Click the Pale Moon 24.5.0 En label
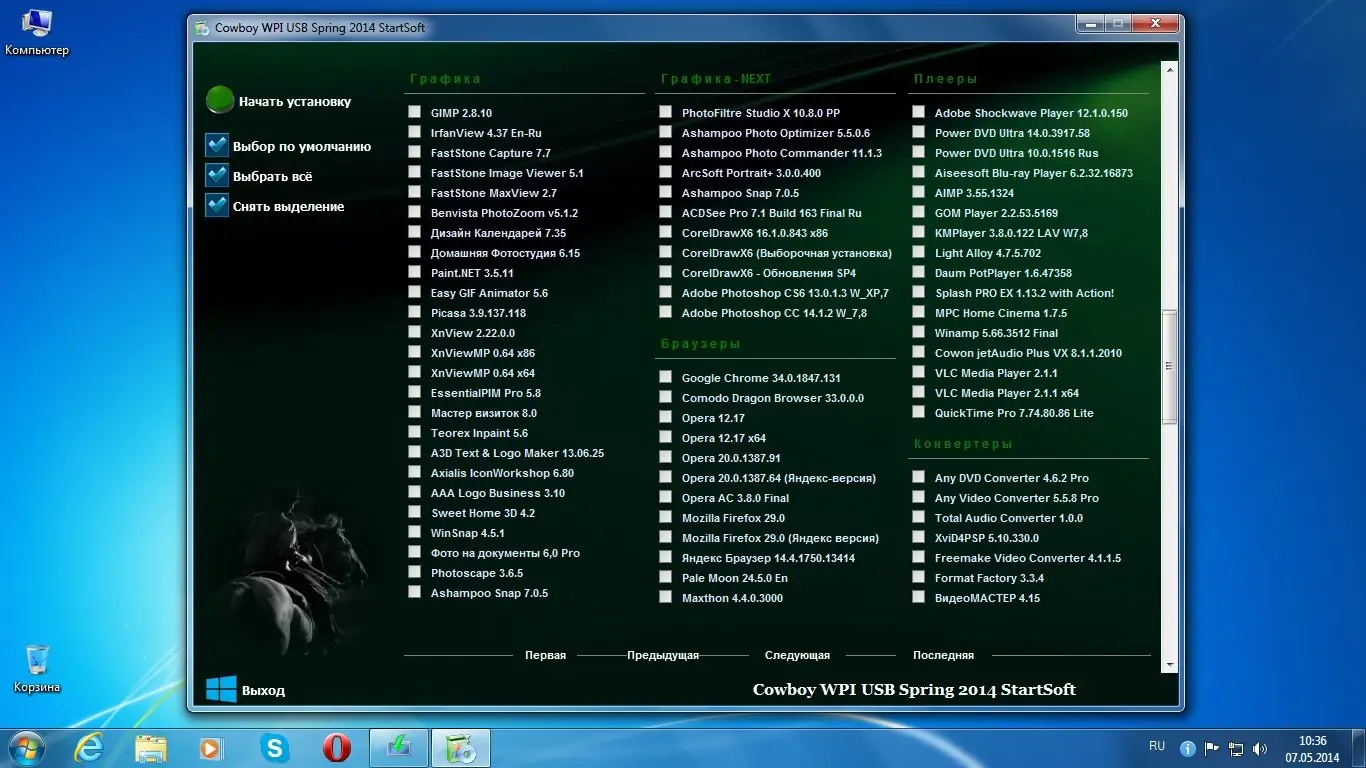This screenshot has height=768, width=1366. click(735, 578)
